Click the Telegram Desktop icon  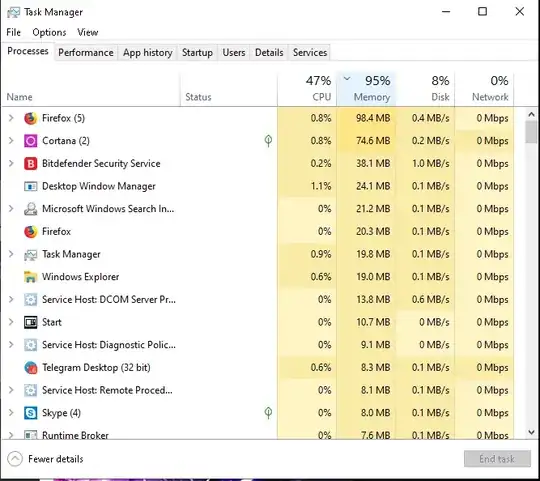click(30, 368)
